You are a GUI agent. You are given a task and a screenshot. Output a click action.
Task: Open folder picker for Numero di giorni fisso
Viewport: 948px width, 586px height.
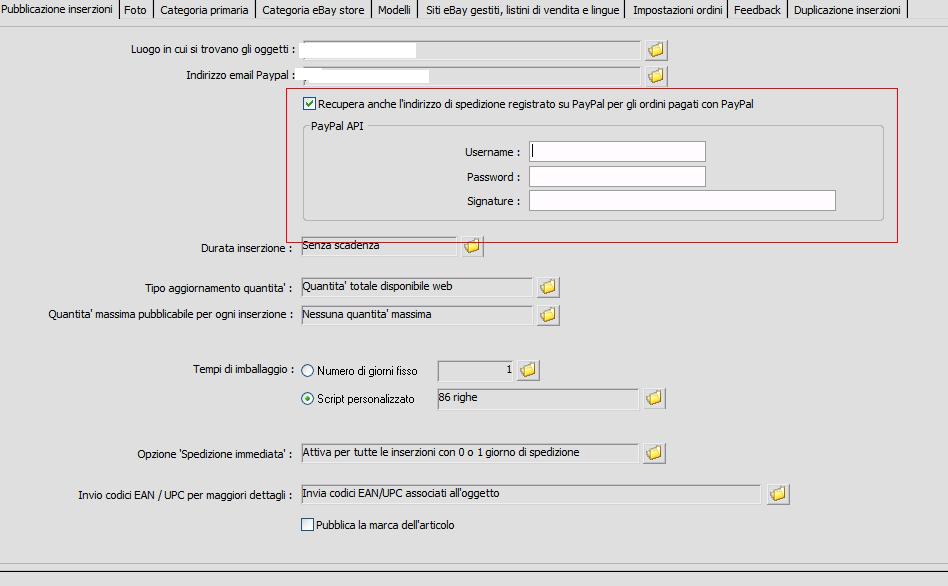528,370
